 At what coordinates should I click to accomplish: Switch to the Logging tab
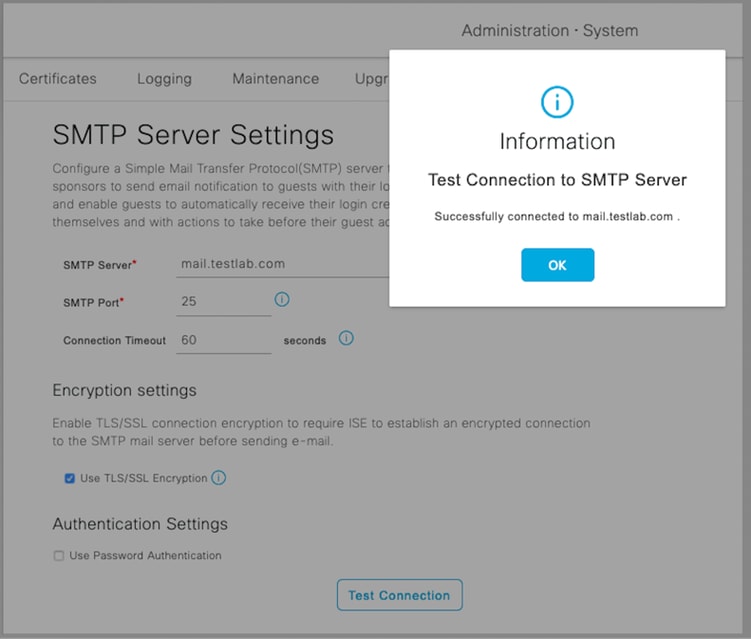[x=164, y=79]
